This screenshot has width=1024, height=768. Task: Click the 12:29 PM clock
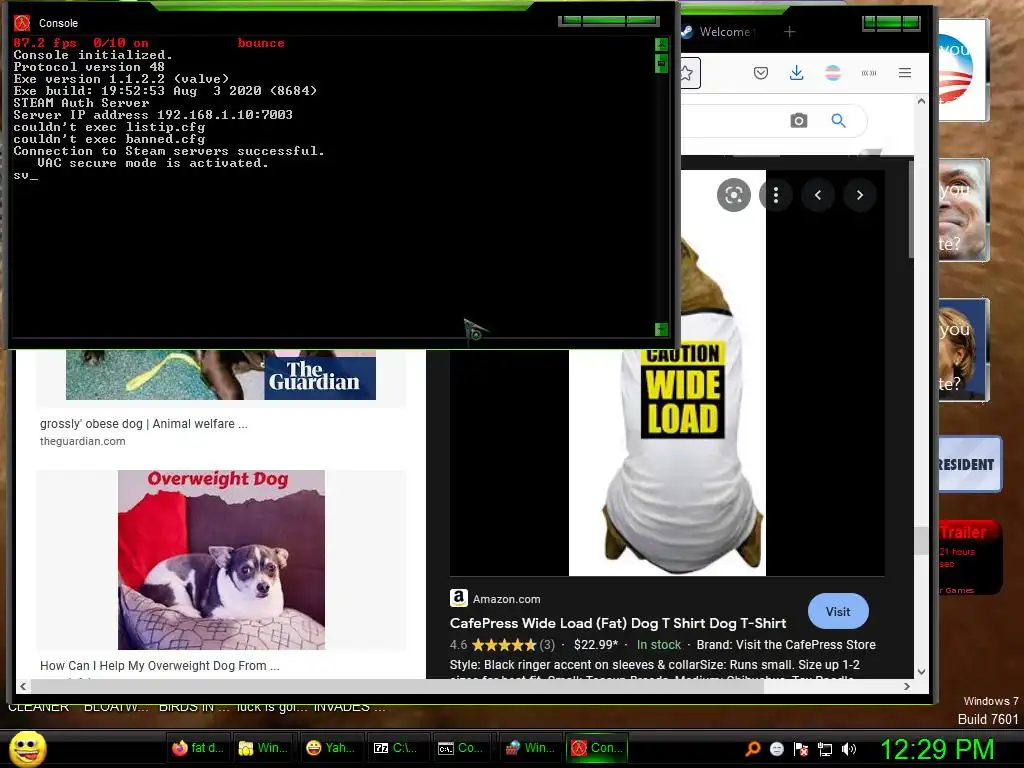tap(937, 749)
